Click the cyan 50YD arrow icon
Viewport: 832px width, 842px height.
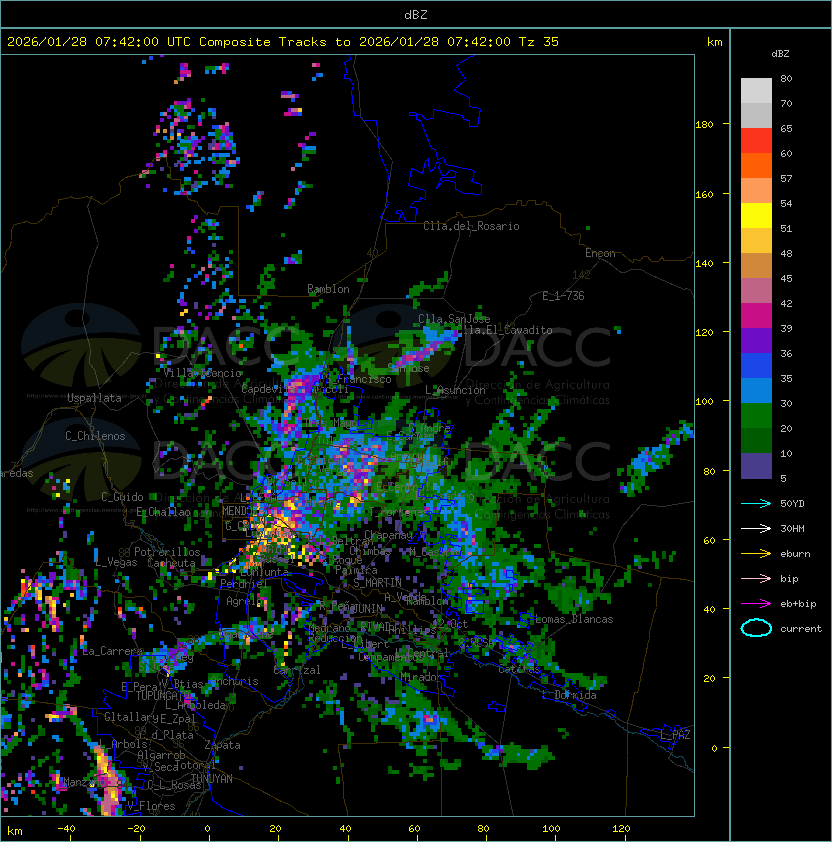click(x=756, y=503)
